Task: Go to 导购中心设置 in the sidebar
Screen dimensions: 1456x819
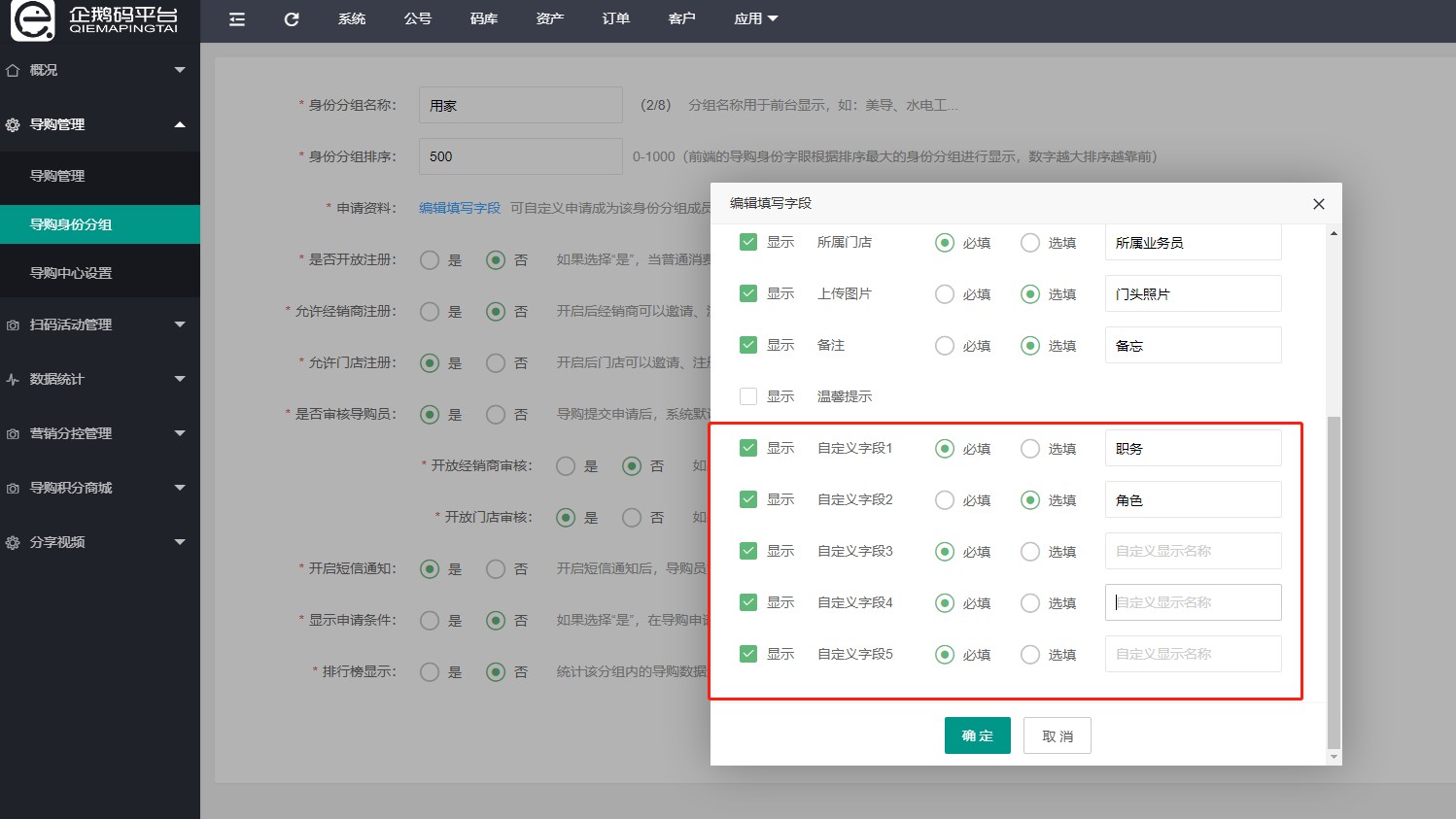Action: pyautogui.click(x=71, y=273)
